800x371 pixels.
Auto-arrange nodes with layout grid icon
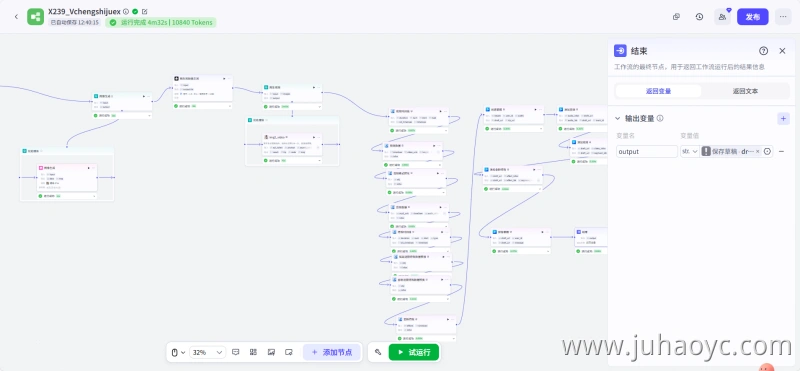point(253,352)
